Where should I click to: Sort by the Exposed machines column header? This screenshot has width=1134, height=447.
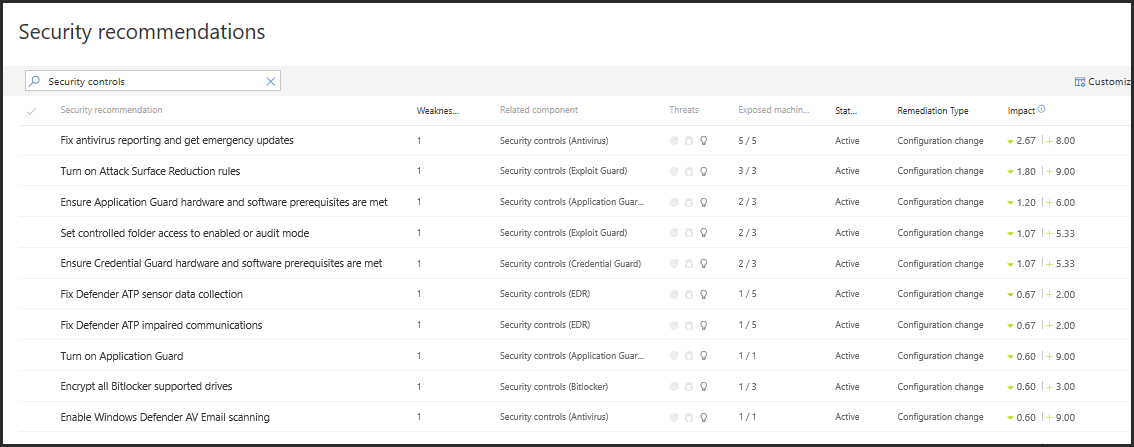pyautogui.click(x=773, y=111)
